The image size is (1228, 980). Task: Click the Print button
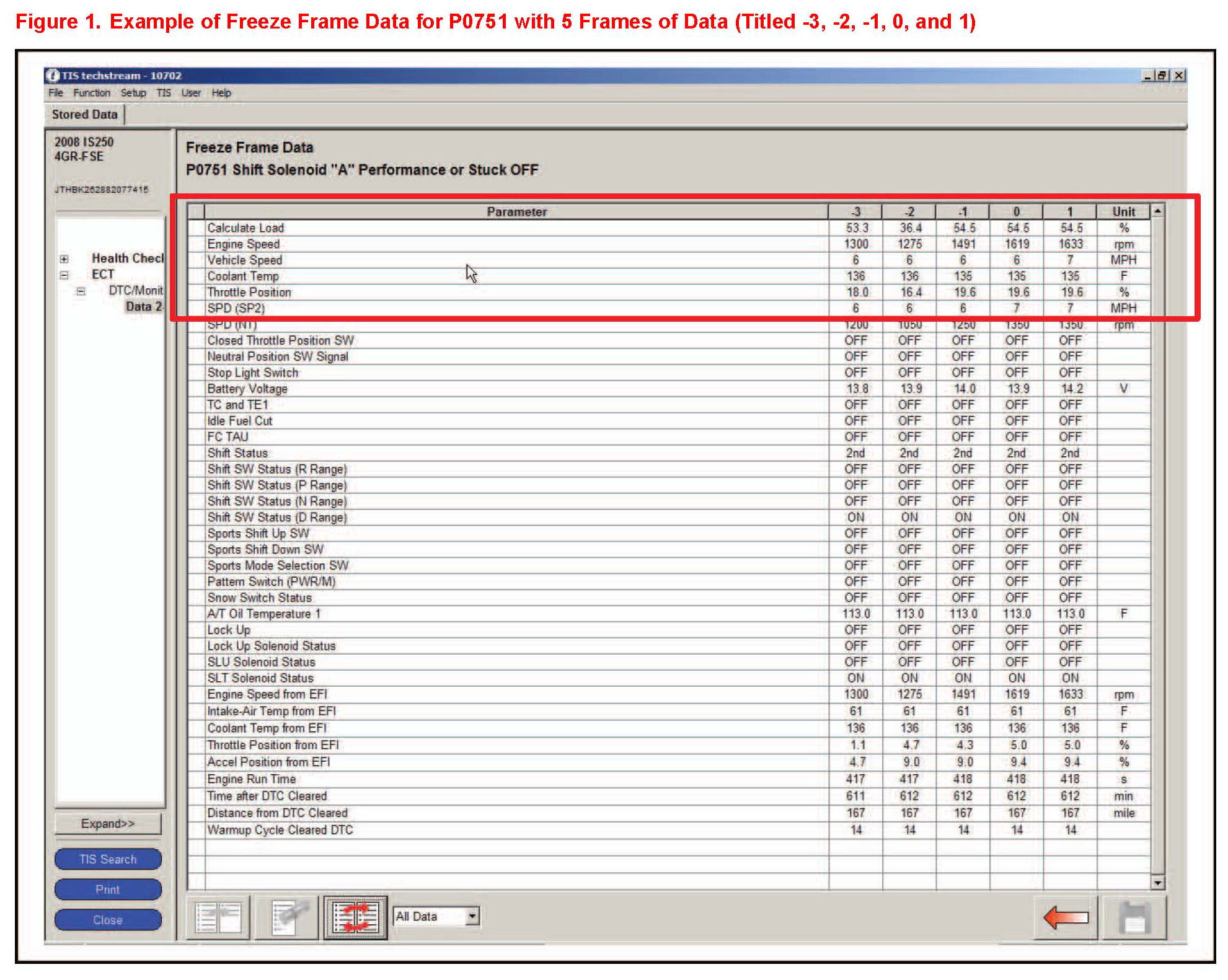click(108, 890)
